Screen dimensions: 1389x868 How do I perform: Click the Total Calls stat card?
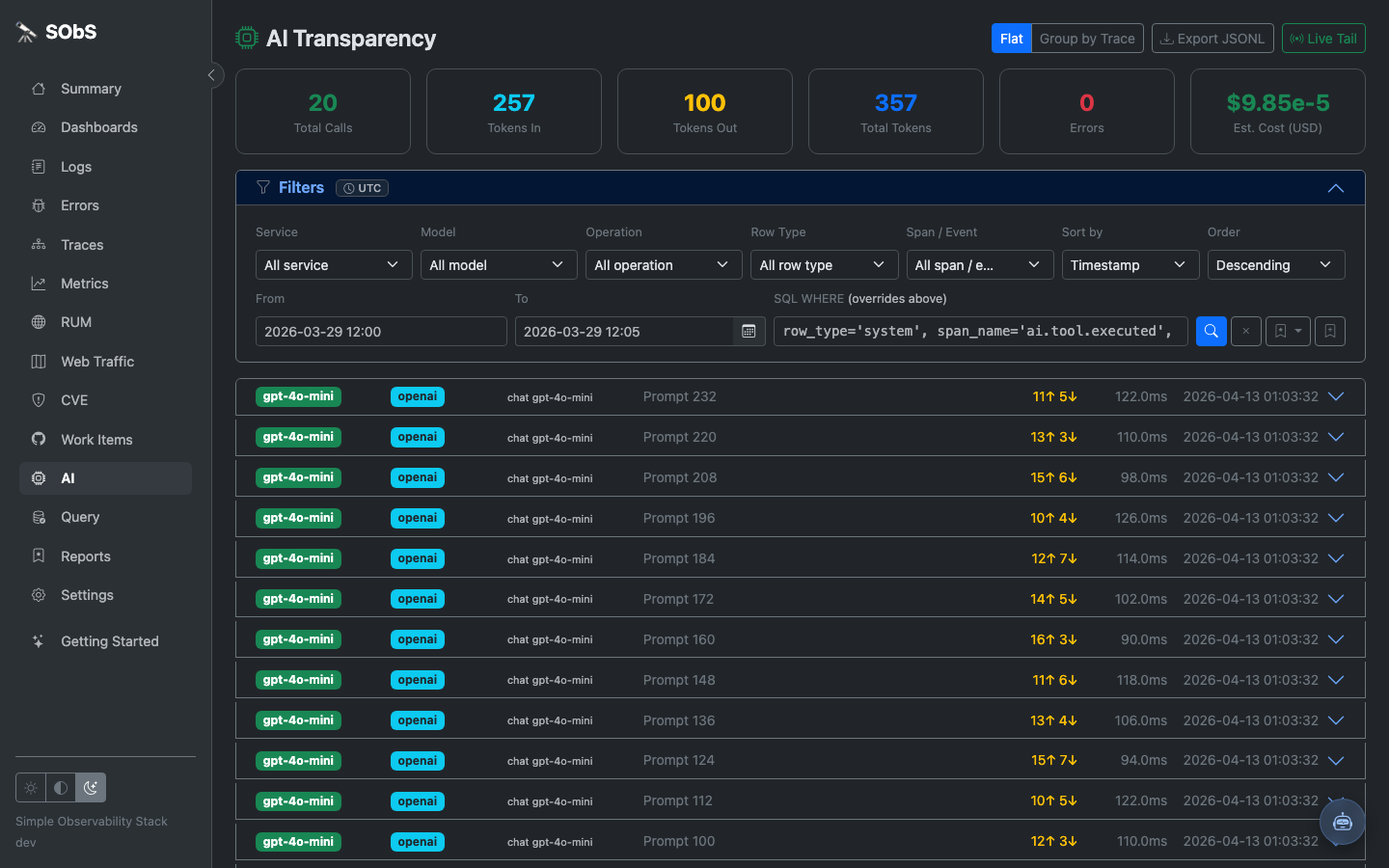[323, 111]
